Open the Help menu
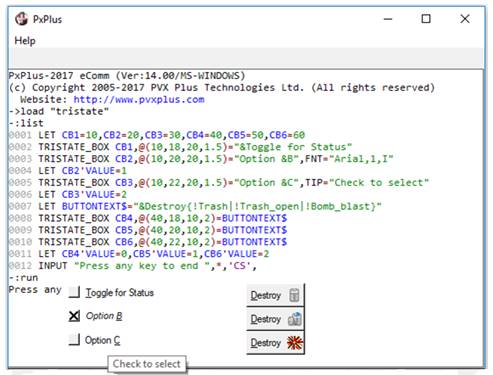Image resolution: width=493 pixels, height=375 pixels. [25, 41]
